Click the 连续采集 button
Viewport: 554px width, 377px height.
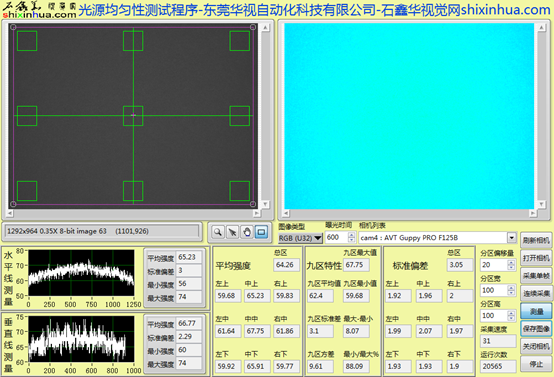[536, 293]
